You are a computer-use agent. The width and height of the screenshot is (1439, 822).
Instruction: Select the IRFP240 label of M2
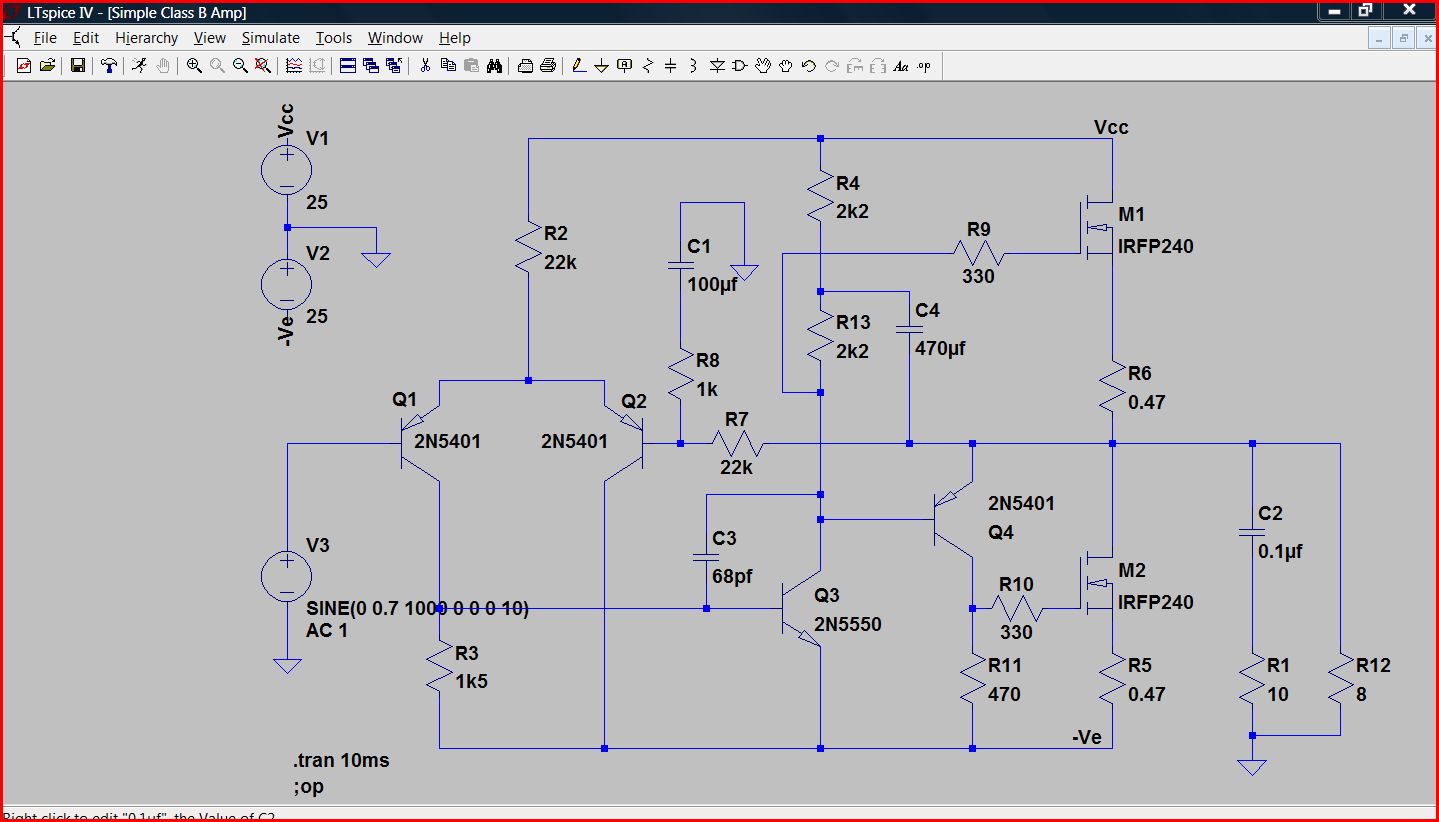pyautogui.click(x=1156, y=602)
